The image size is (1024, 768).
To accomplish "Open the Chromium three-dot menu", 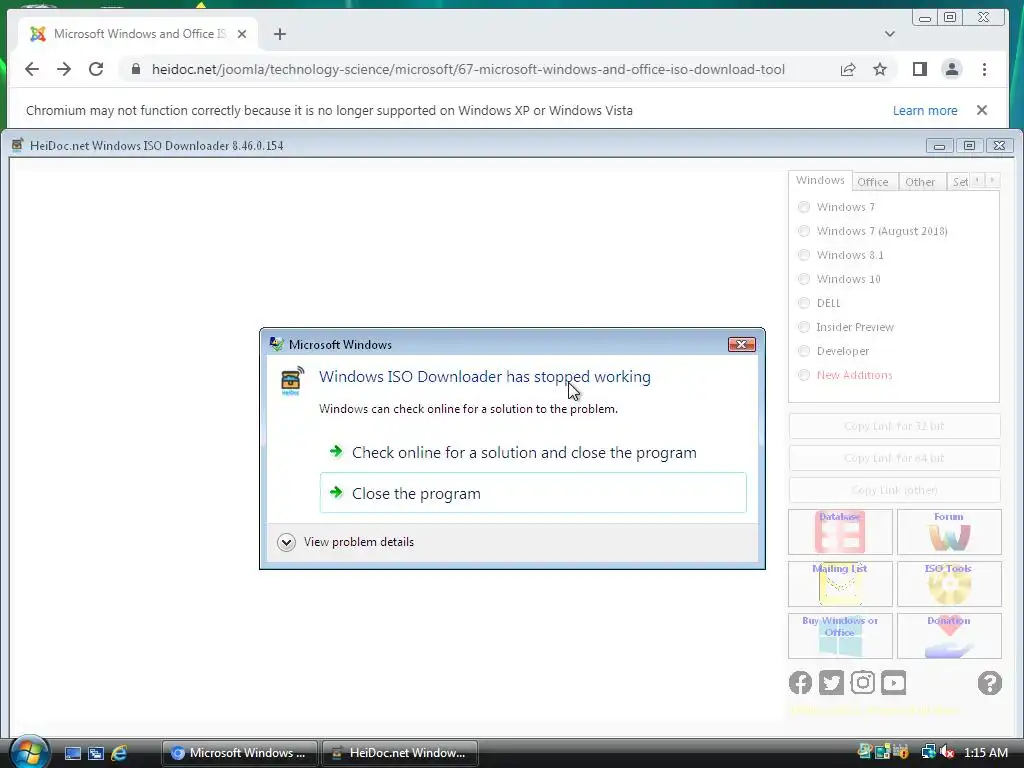I will [x=984, y=69].
